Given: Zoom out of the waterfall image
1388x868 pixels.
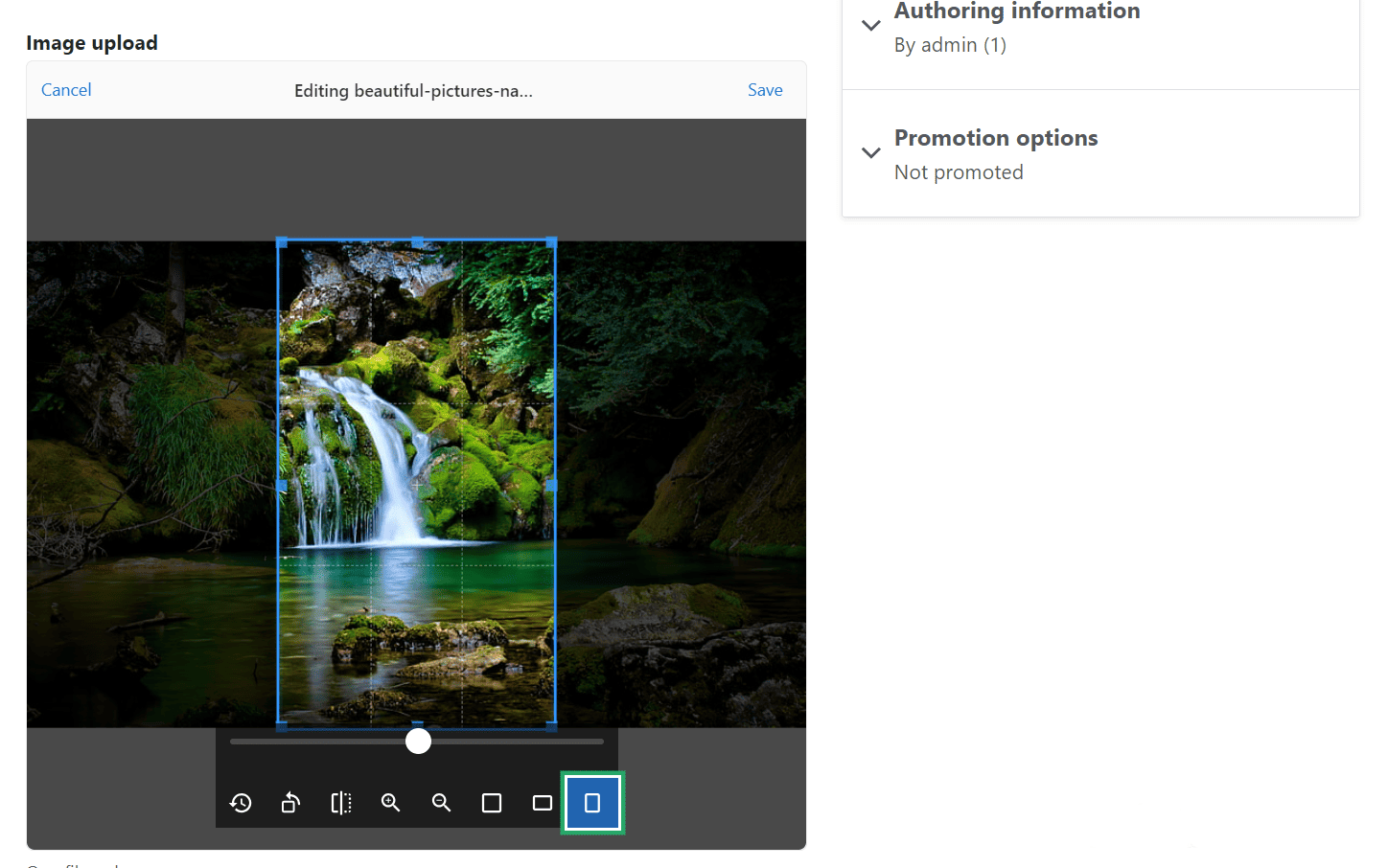Looking at the screenshot, I should (x=441, y=803).
